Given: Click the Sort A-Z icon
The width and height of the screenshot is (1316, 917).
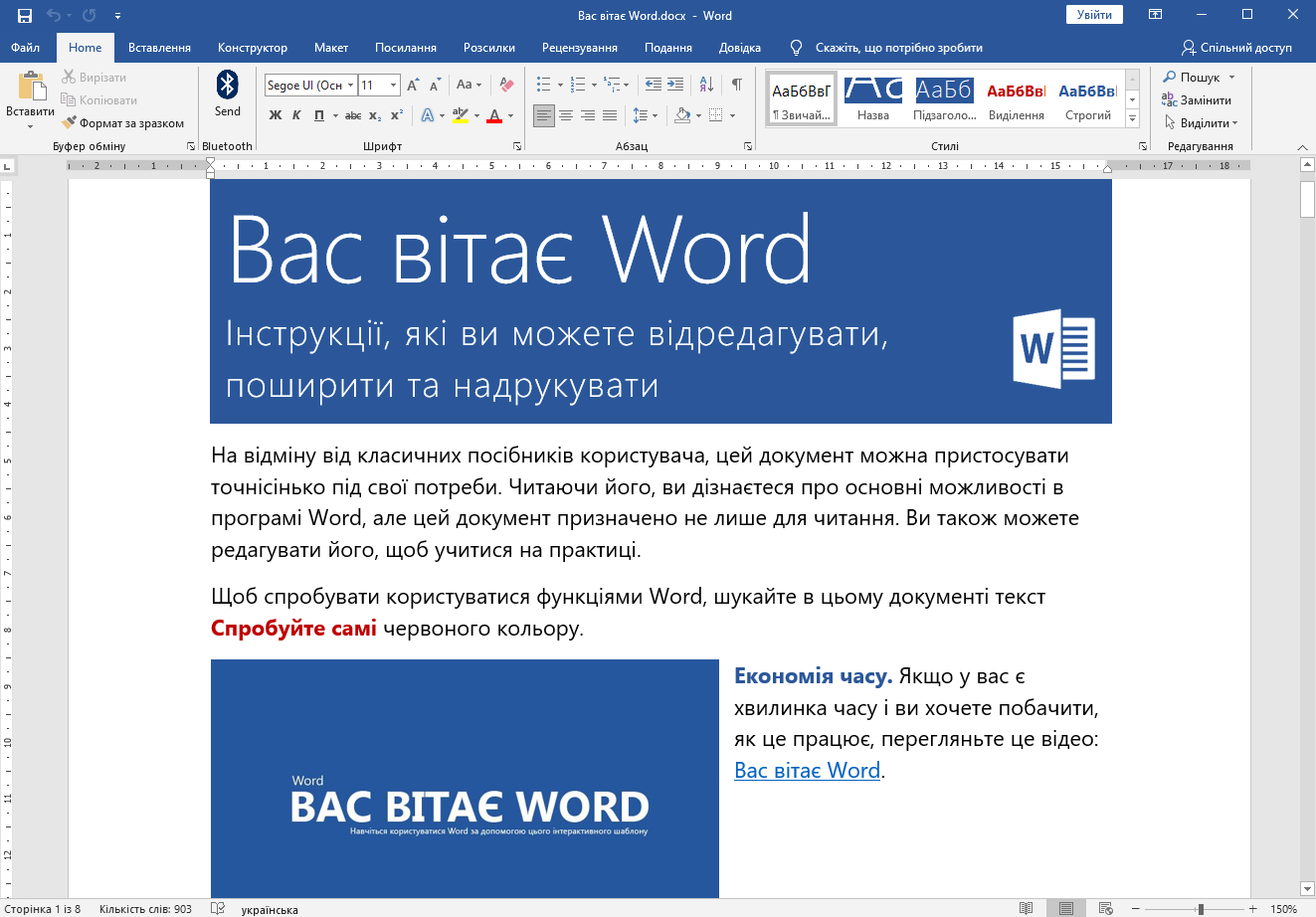Looking at the screenshot, I should click(x=706, y=85).
